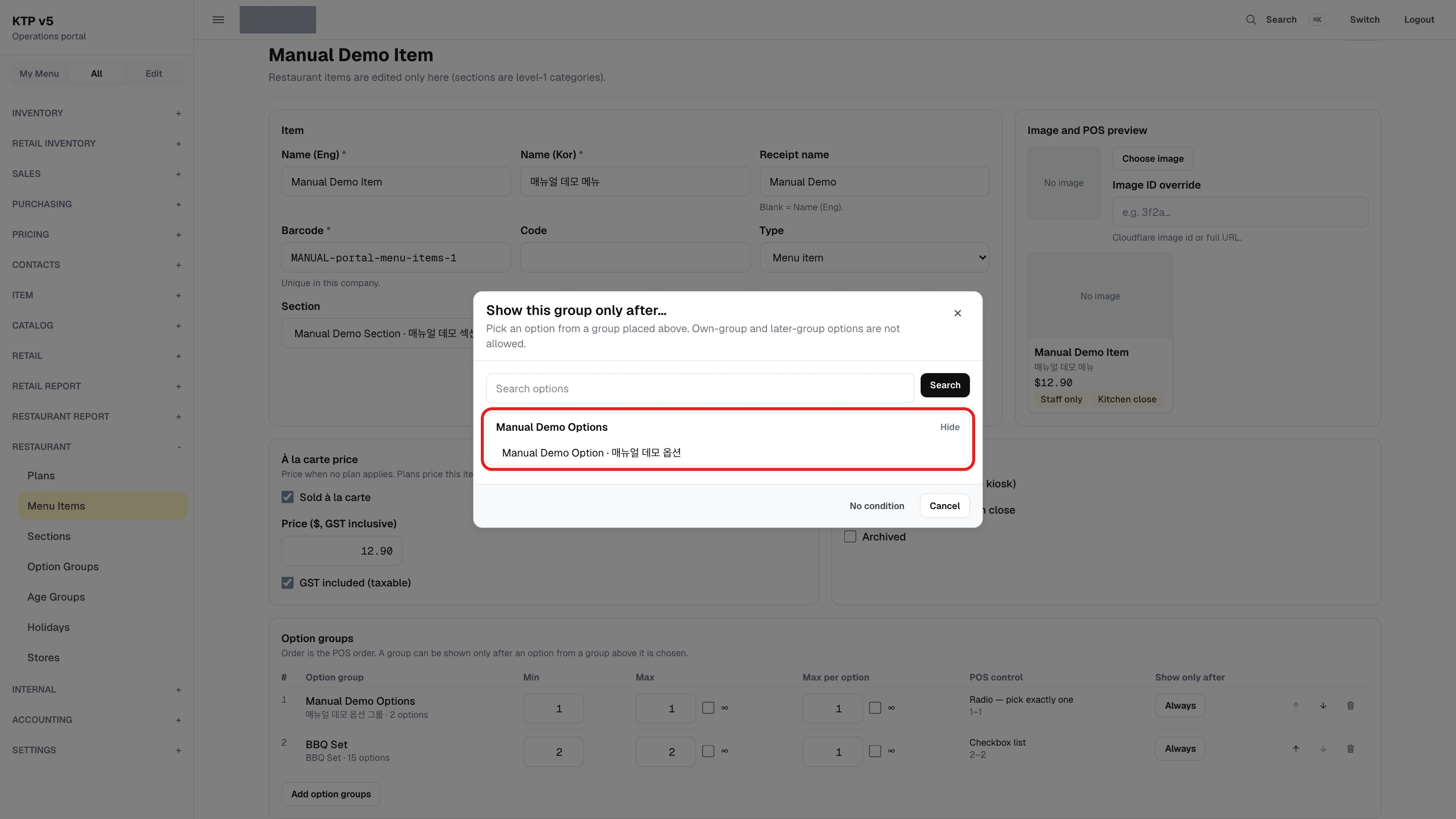
Task: Select the Manual Demo Option entry
Action: 727,453
